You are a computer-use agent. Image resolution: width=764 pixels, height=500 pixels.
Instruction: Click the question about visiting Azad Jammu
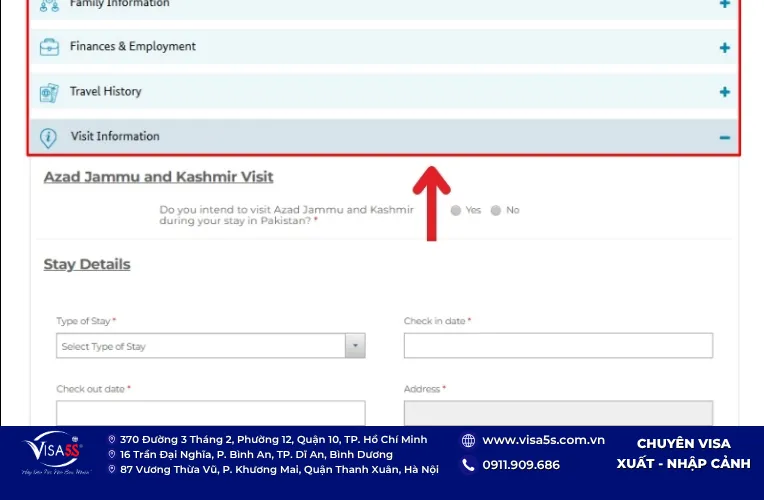[x=286, y=215]
